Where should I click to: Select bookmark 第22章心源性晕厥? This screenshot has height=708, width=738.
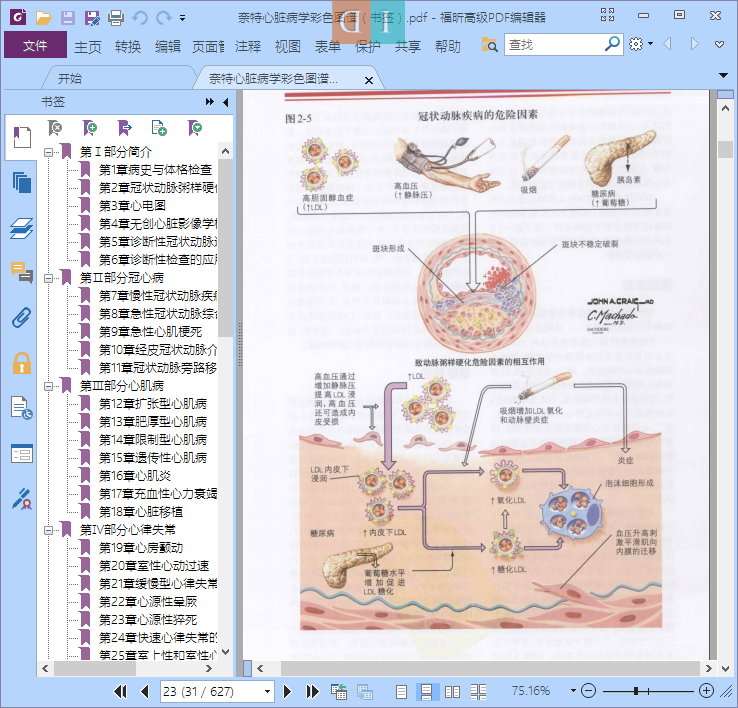(148, 602)
